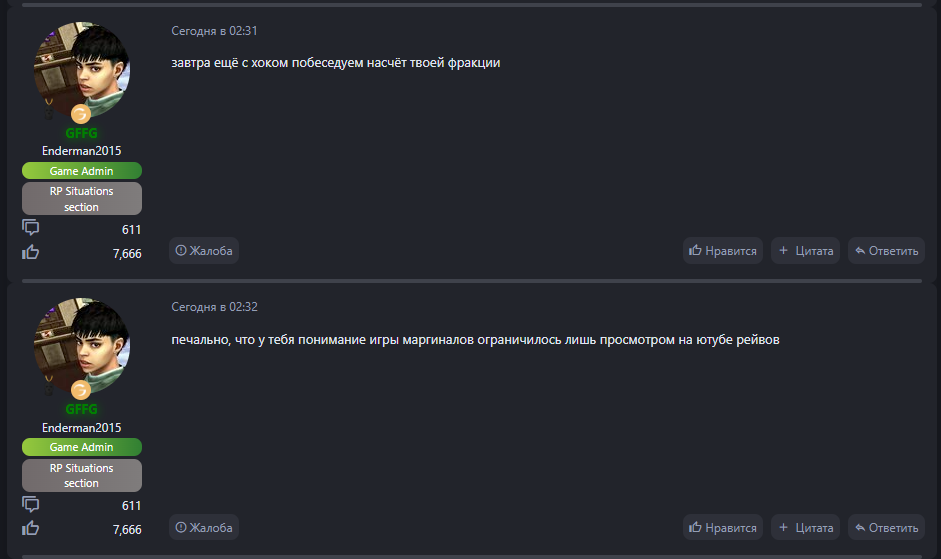Like the second post with Нравится
Viewport: 941px width, 559px height.
click(x=723, y=527)
